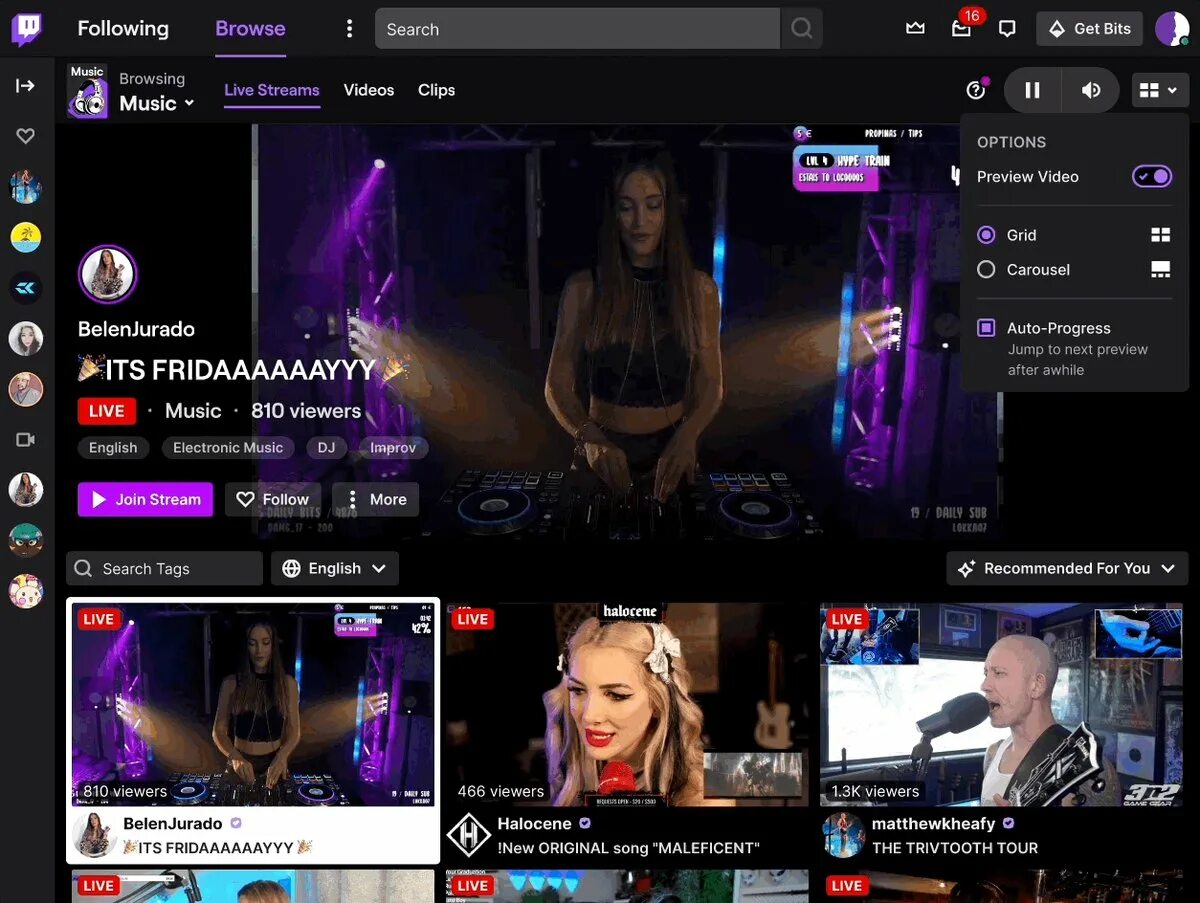Image resolution: width=1200 pixels, height=903 pixels.
Task: Open the user profile avatar menu
Action: pyautogui.click(x=1171, y=29)
